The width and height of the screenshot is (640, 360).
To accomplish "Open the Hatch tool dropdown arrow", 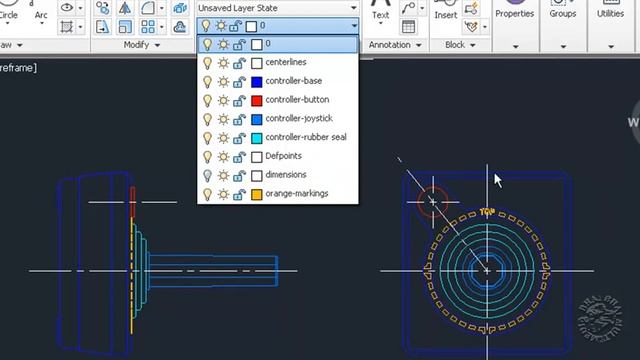I will pos(80,27).
